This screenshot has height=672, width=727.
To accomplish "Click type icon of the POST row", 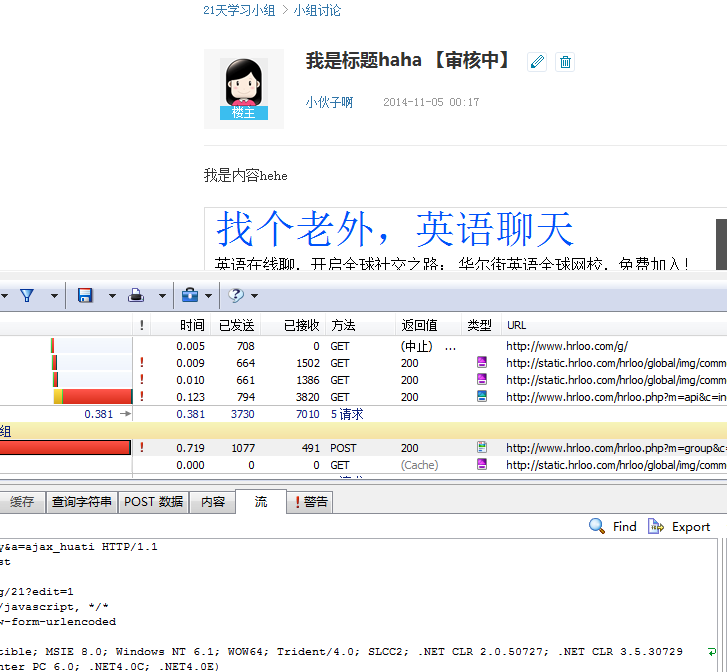I will click(x=482, y=447).
